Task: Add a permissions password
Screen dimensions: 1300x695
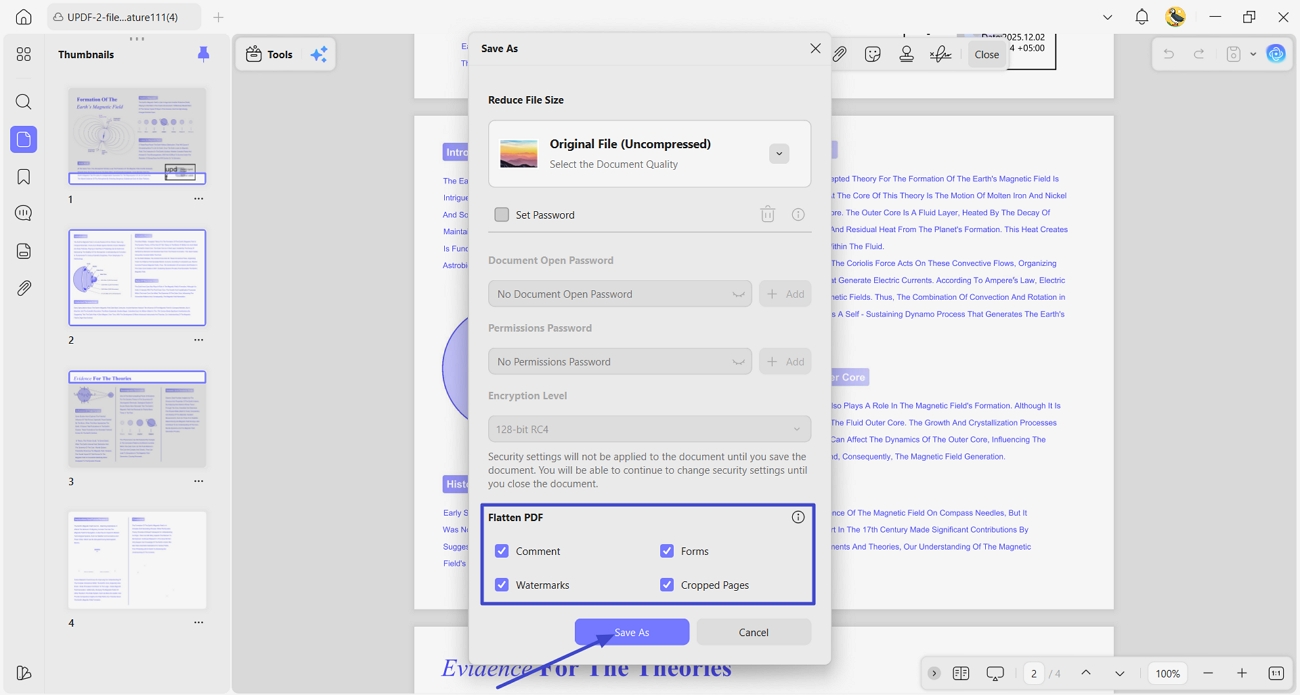Action: [785, 361]
